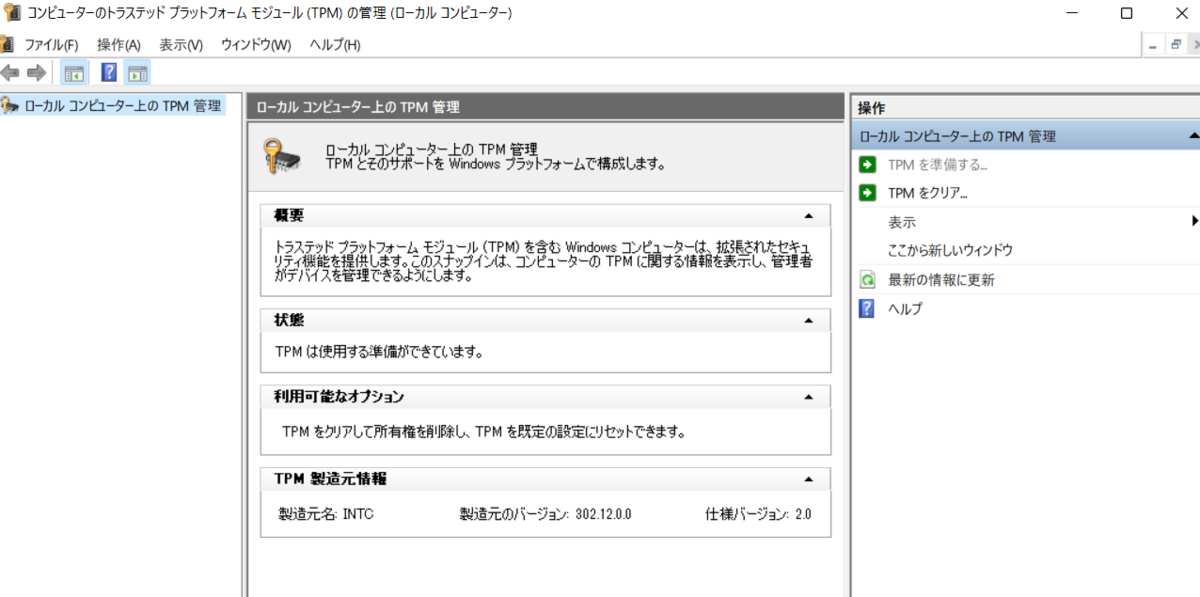
Task: Click the TPM app icon in title bar
Action: click(x=12, y=13)
